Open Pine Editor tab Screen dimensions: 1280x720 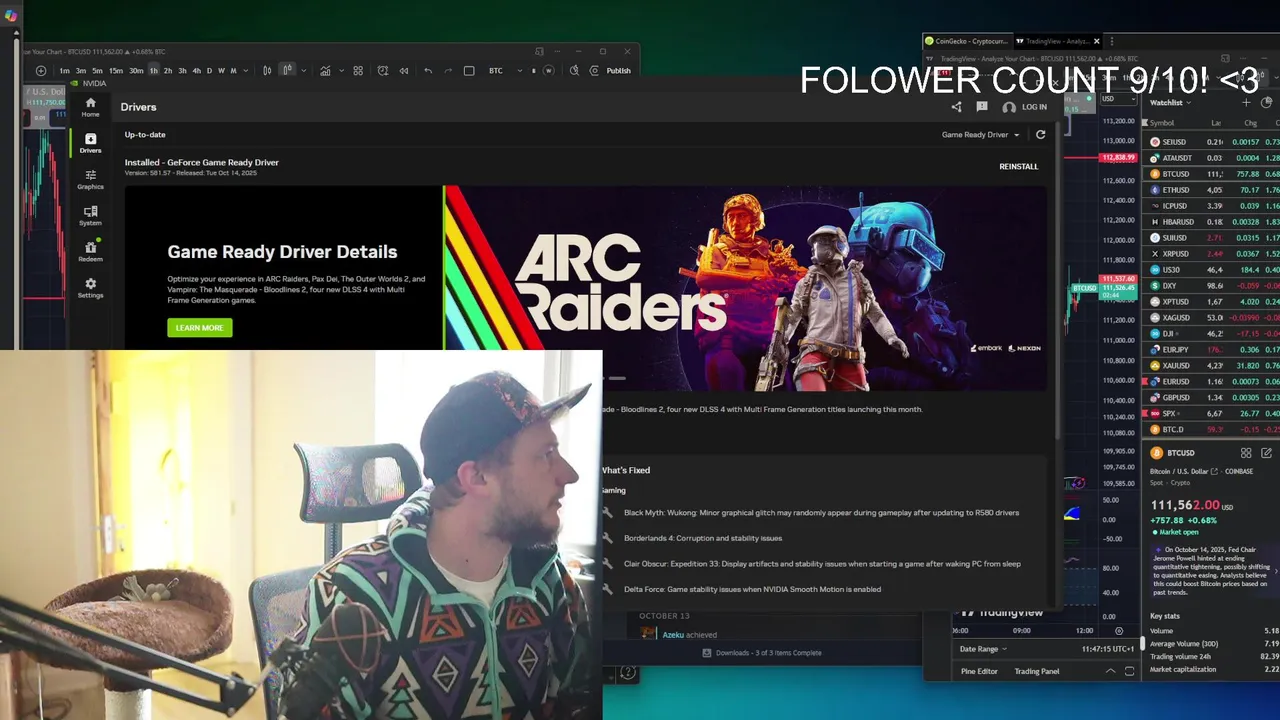979,671
